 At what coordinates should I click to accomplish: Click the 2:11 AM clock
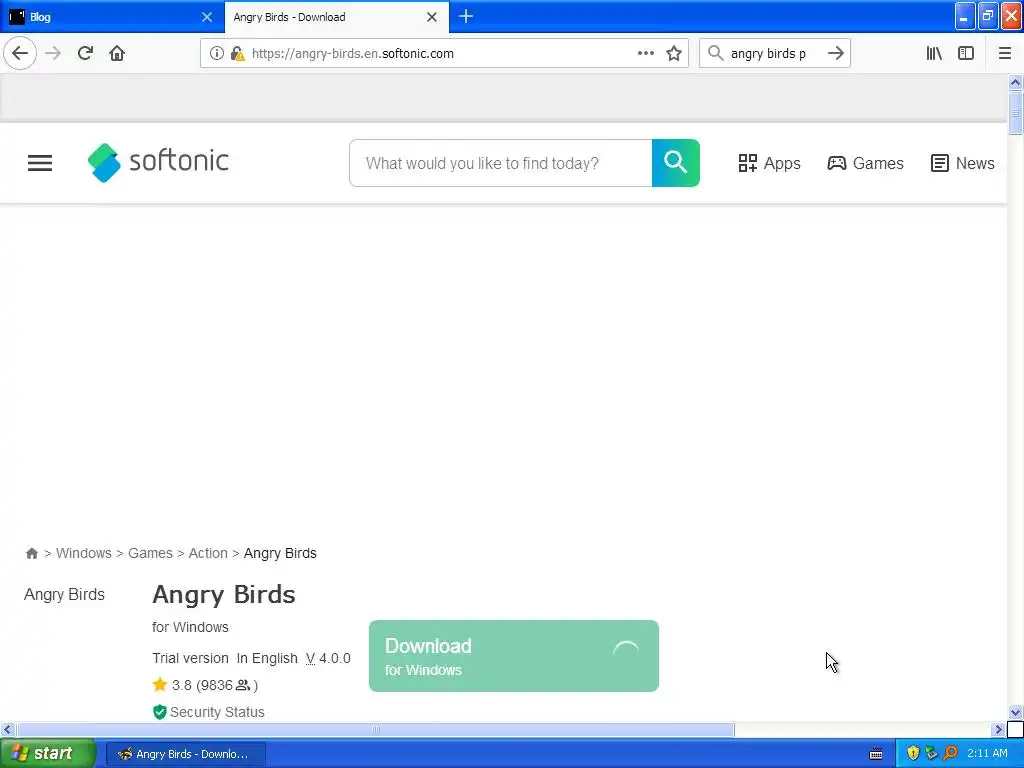click(987, 754)
